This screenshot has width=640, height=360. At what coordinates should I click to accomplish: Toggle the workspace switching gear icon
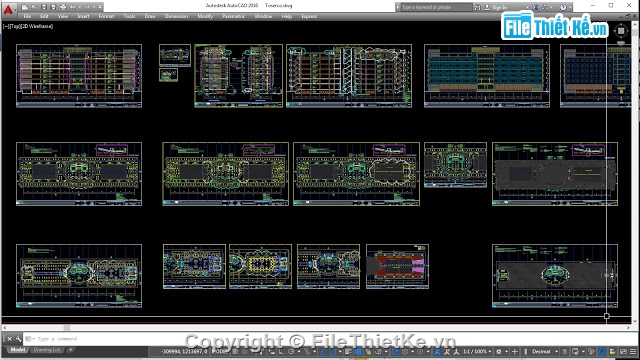click(498, 351)
